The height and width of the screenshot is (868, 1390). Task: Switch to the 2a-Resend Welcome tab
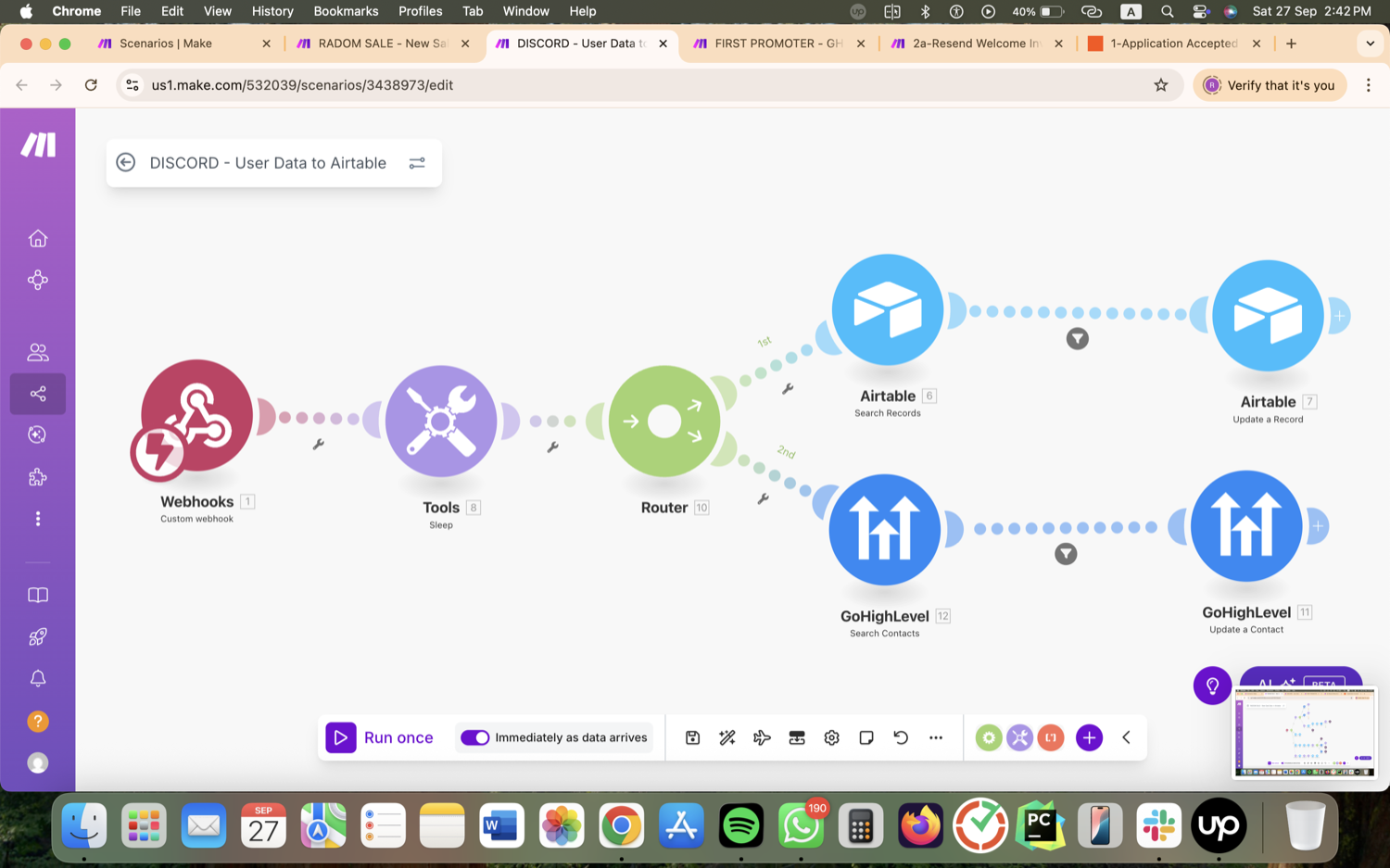[x=977, y=44]
